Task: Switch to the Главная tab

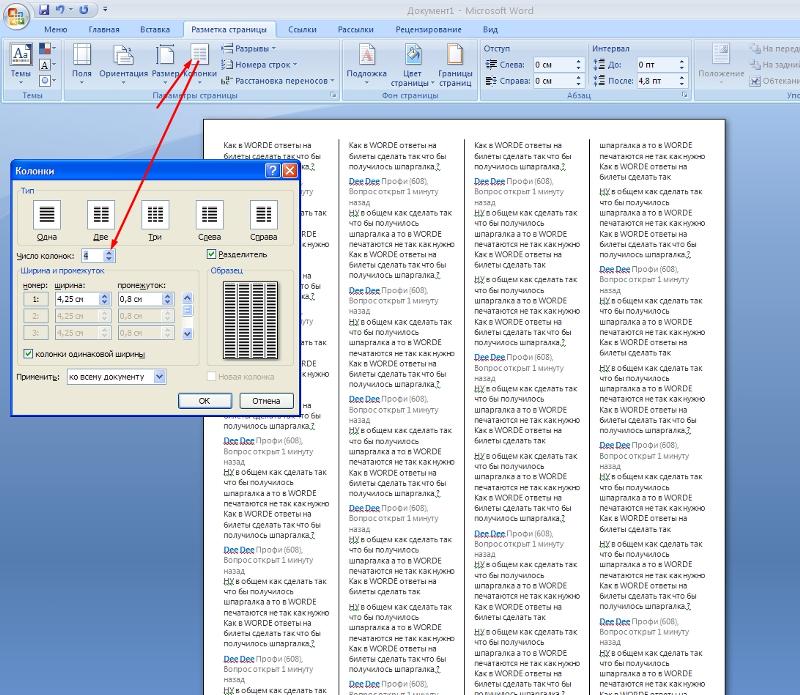Action: [104, 30]
